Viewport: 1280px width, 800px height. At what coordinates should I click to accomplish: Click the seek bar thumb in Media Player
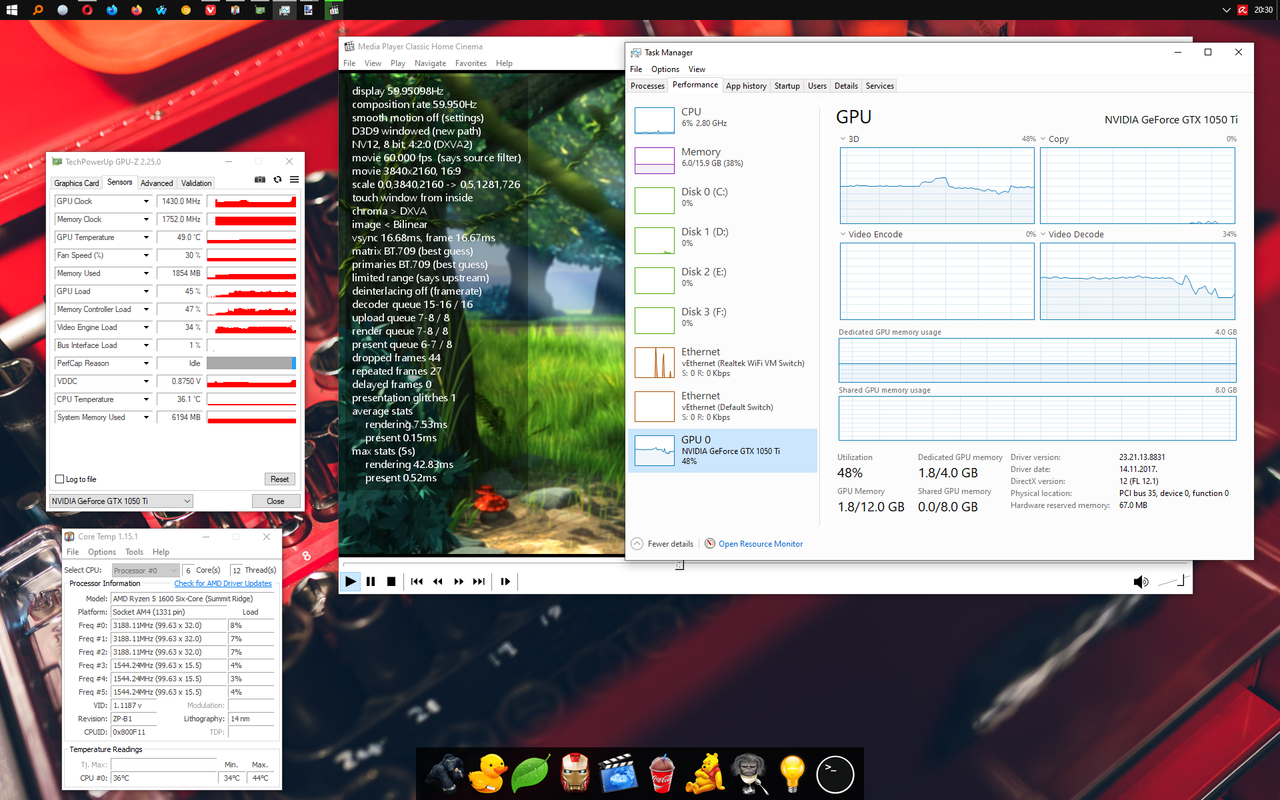(x=679, y=565)
